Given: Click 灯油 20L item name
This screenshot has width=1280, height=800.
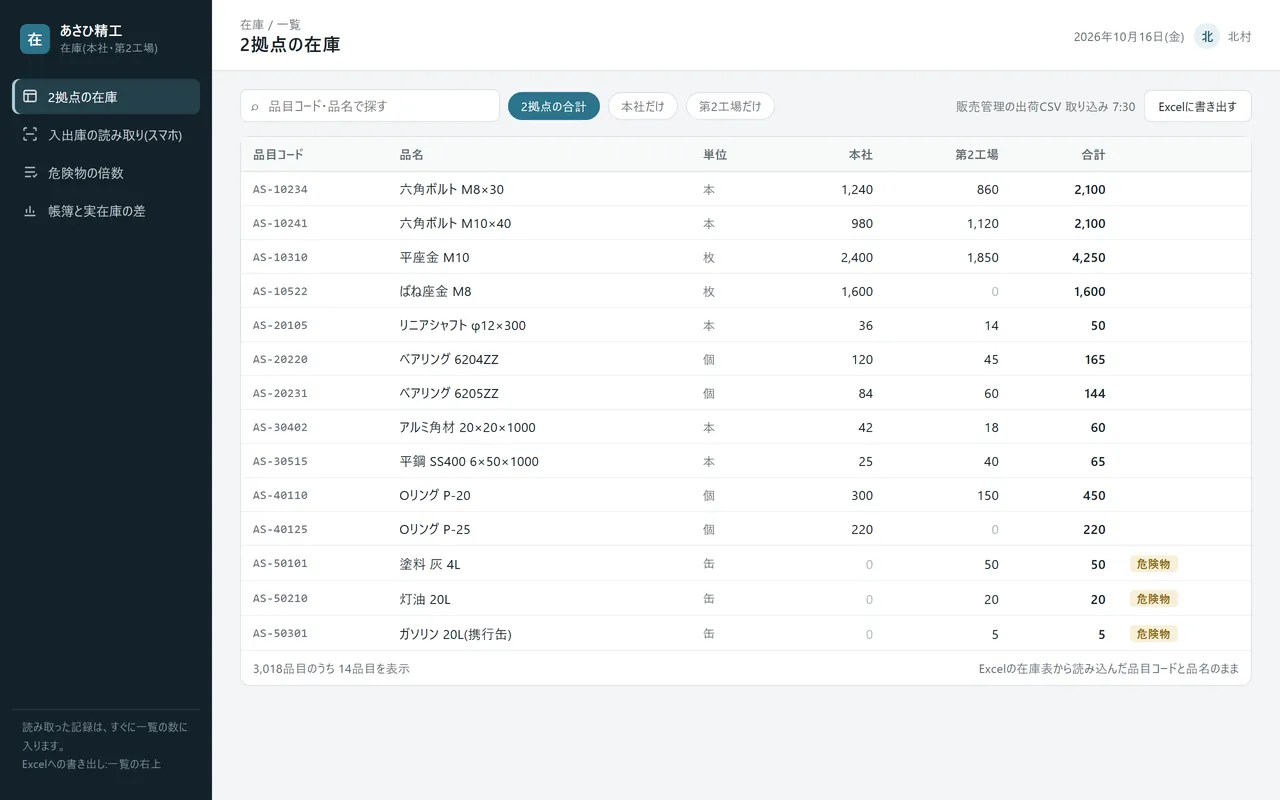Looking at the screenshot, I should tap(425, 599).
